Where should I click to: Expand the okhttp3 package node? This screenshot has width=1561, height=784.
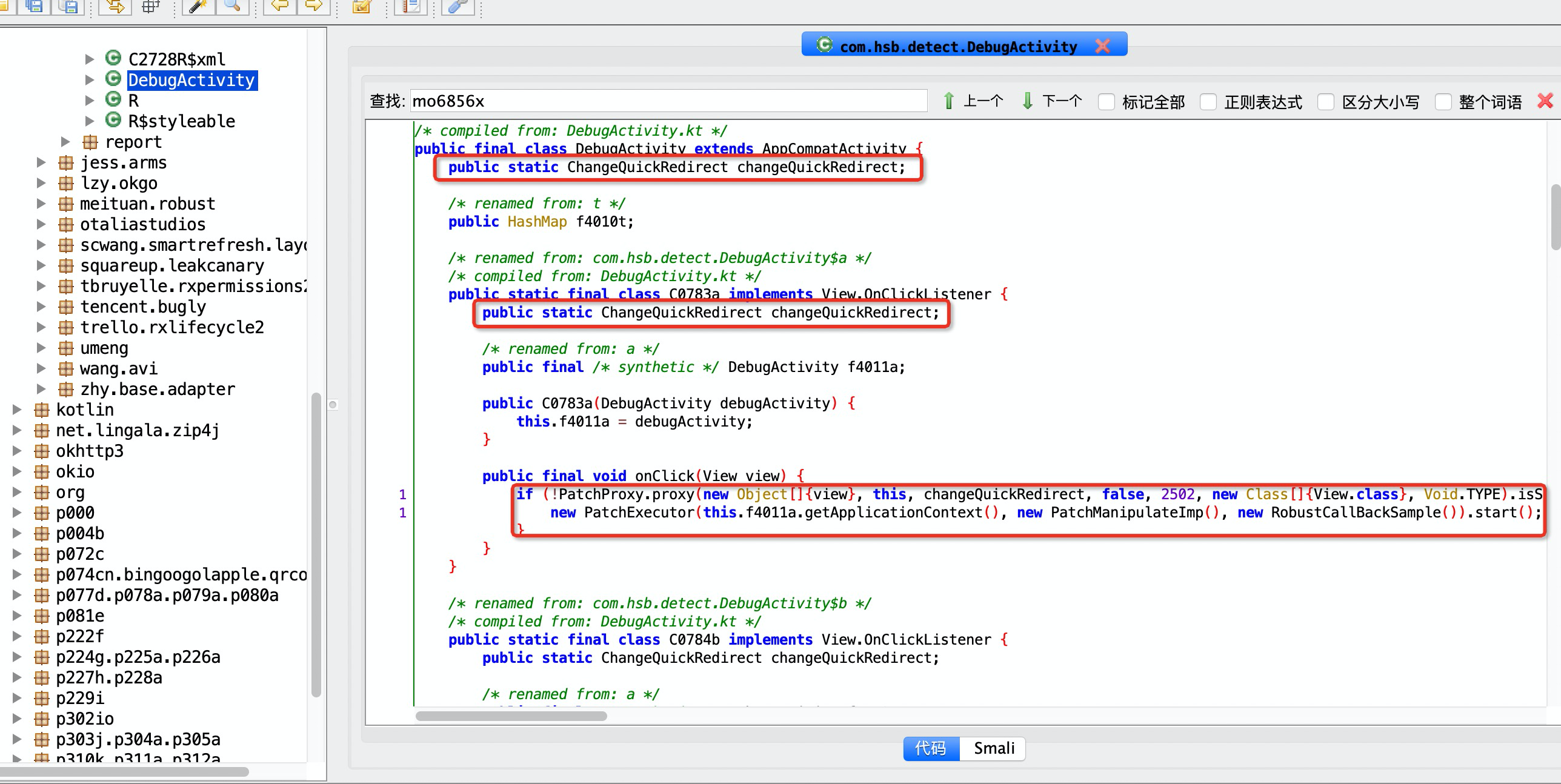(x=17, y=451)
